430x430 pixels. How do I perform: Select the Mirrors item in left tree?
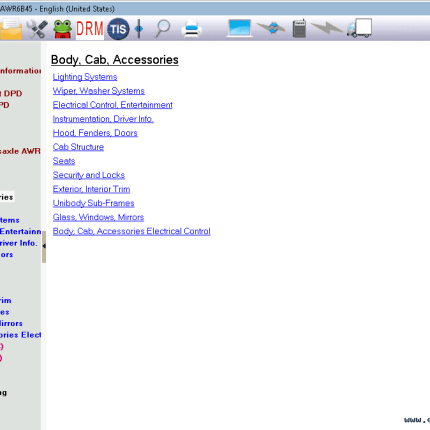(11, 323)
